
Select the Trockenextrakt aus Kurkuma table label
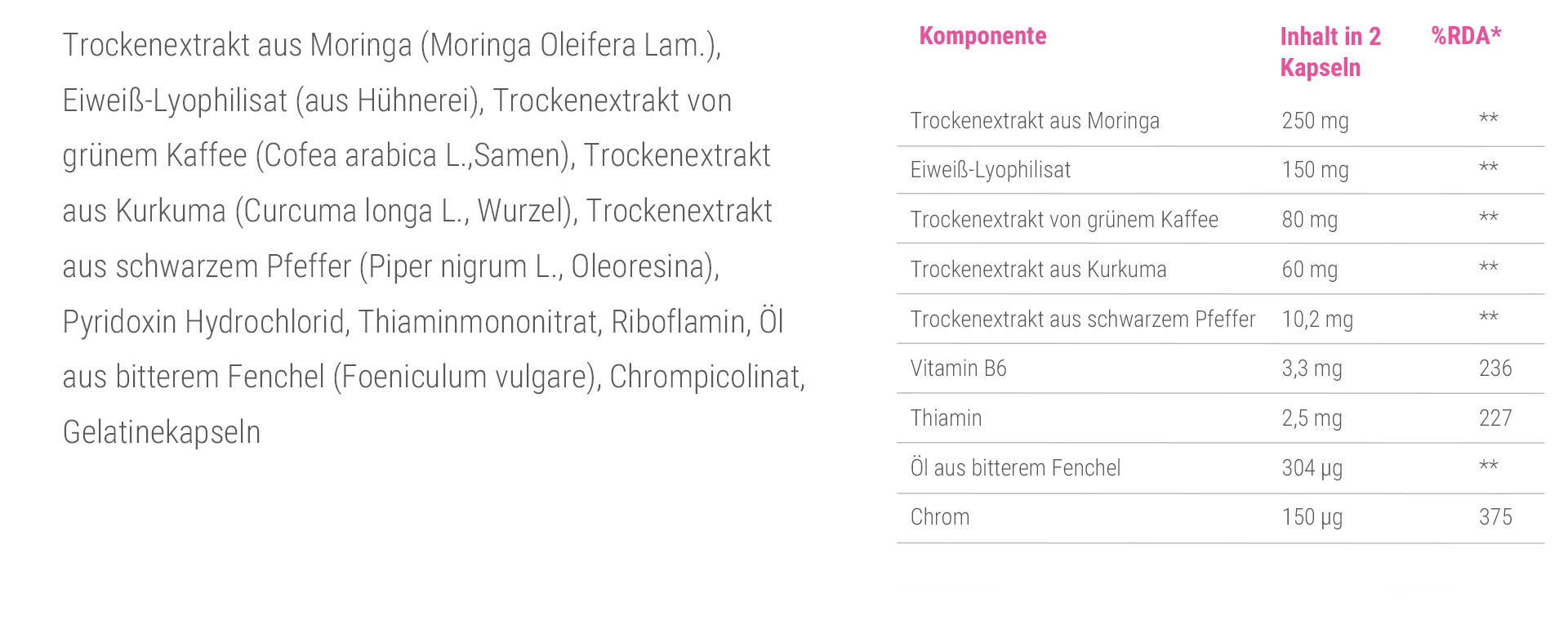[x=1038, y=270]
